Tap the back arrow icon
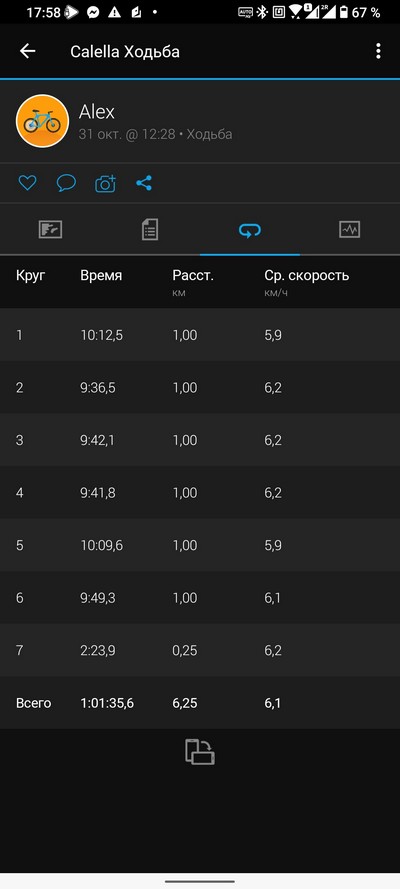Image resolution: width=400 pixels, height=889 pixels. 27,51
